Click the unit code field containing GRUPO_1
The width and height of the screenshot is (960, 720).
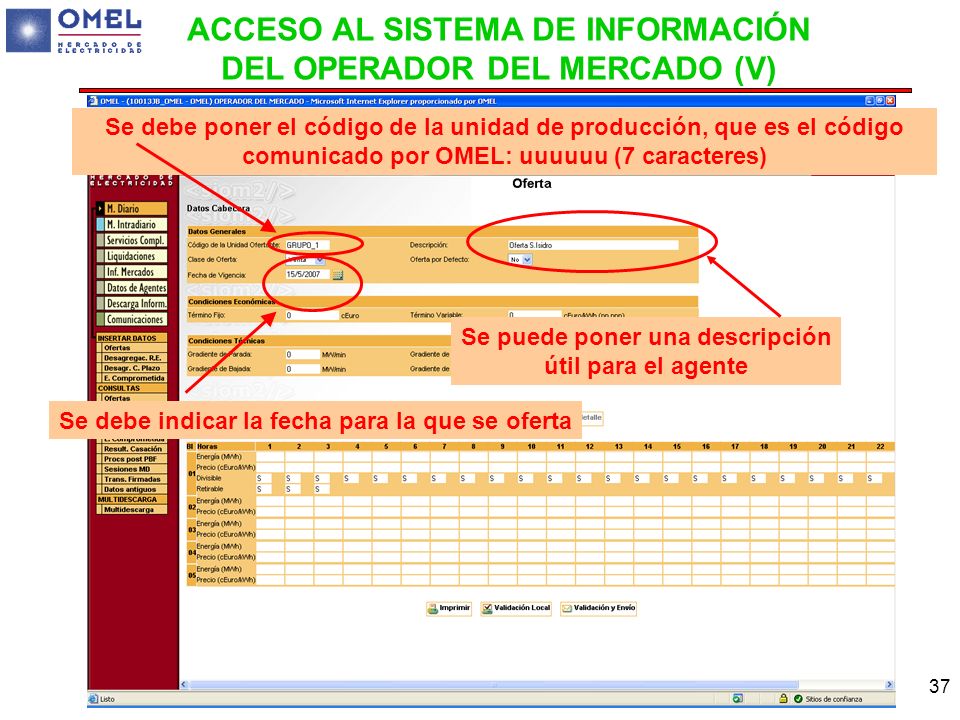tap(308, 245)
